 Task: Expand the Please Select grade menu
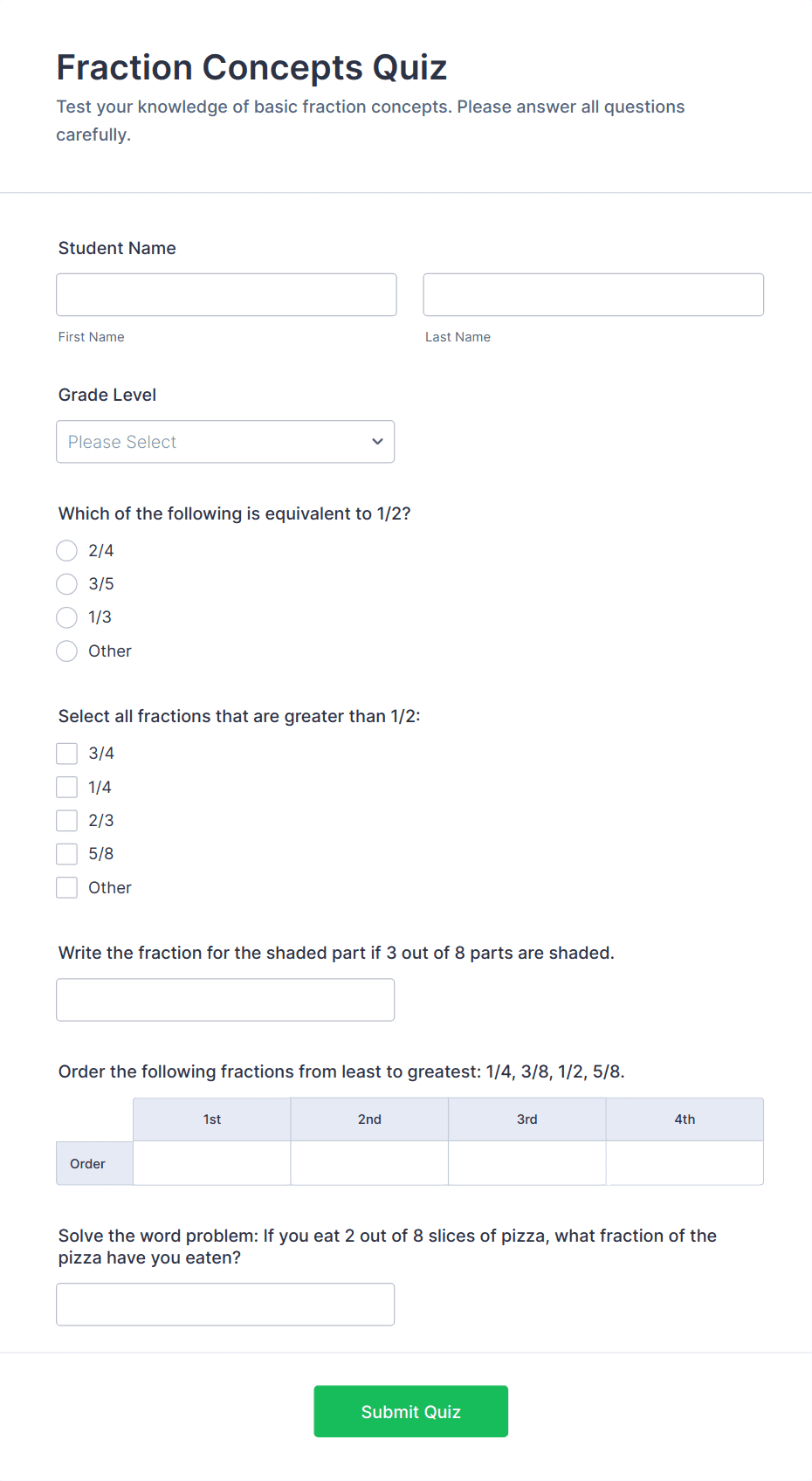(225, 442)
